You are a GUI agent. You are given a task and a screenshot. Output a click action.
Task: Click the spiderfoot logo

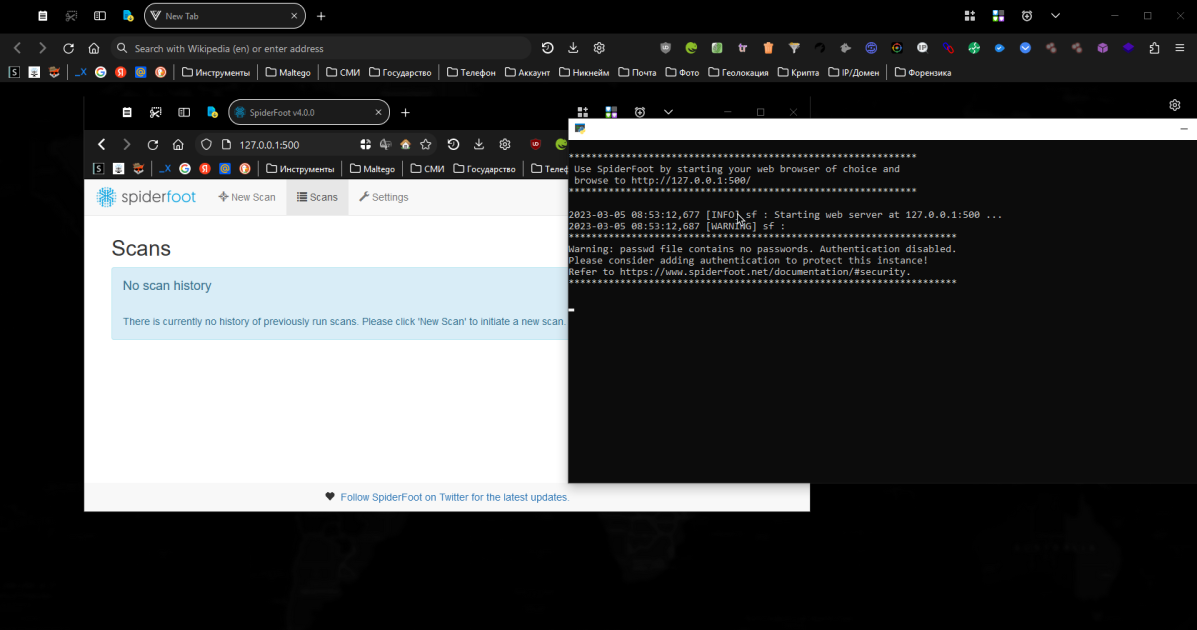(x=147, y=197)
